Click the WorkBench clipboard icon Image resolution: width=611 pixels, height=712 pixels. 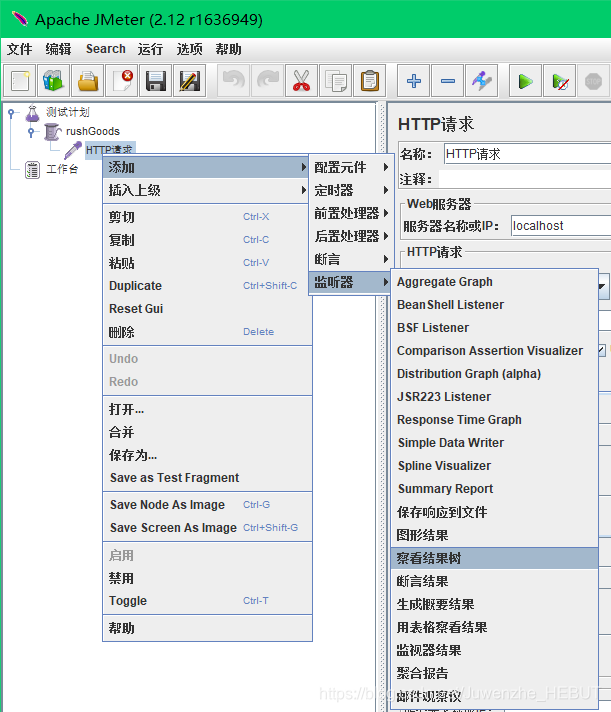(32, 170)
